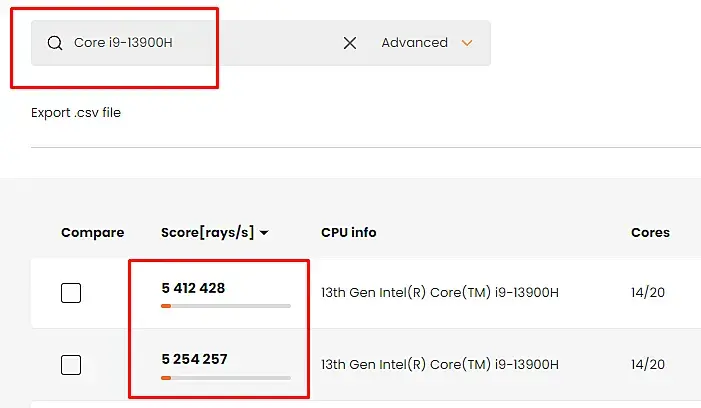Click the score bar under 5 254 257
Viewport: 701px width, 408px height.
tap(226, 378)
